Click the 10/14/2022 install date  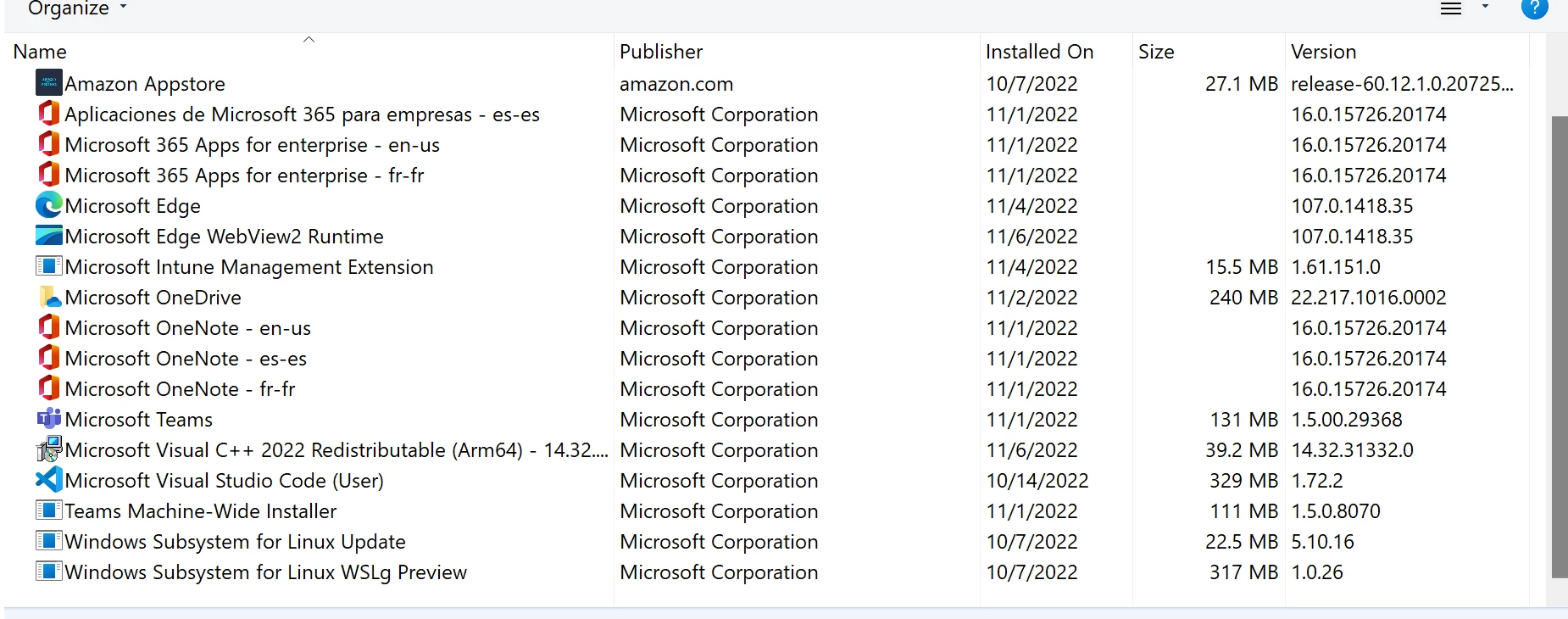(x=1037, y=481)
